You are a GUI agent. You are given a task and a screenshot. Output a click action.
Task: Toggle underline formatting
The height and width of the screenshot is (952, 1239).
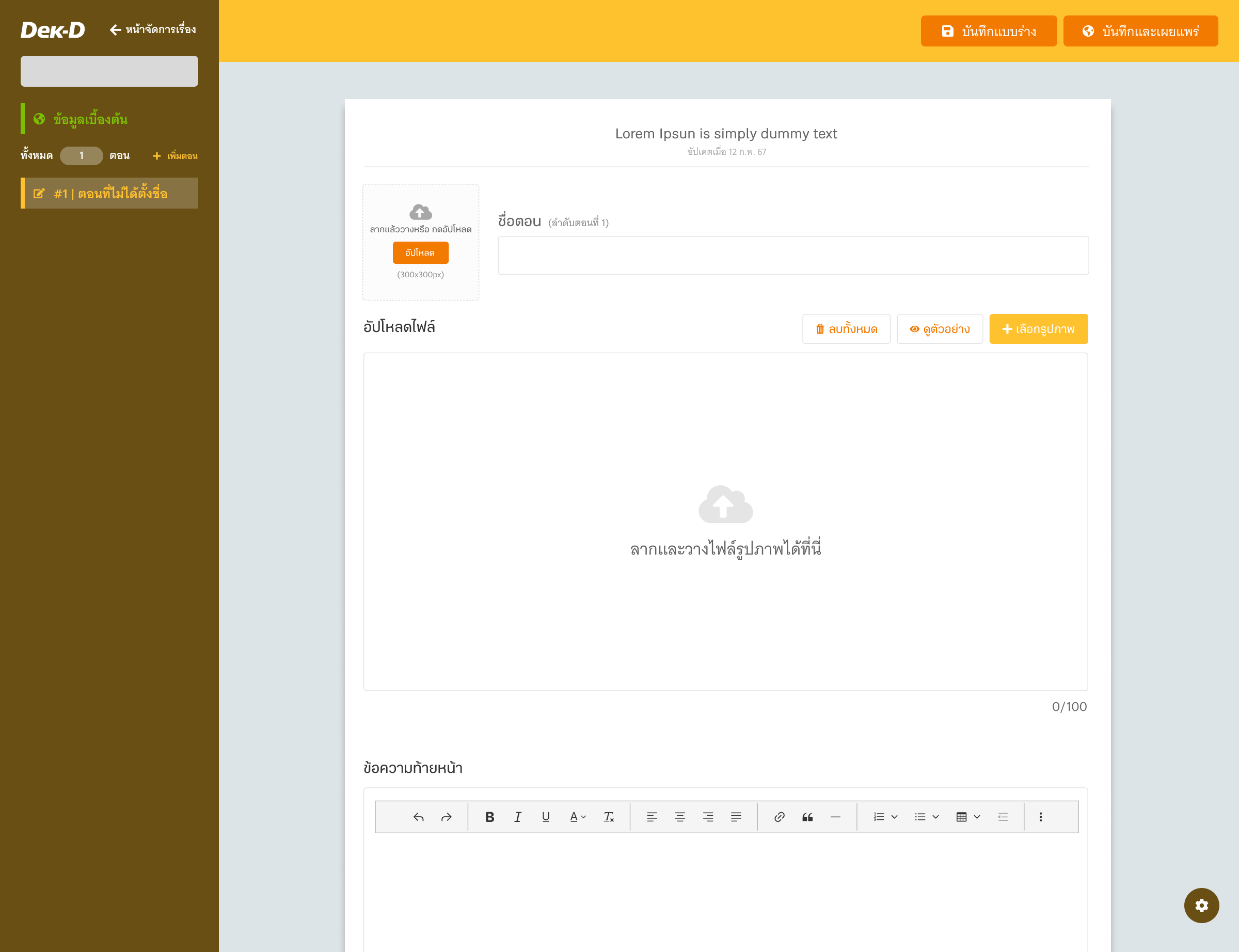[x=546, y=817]
